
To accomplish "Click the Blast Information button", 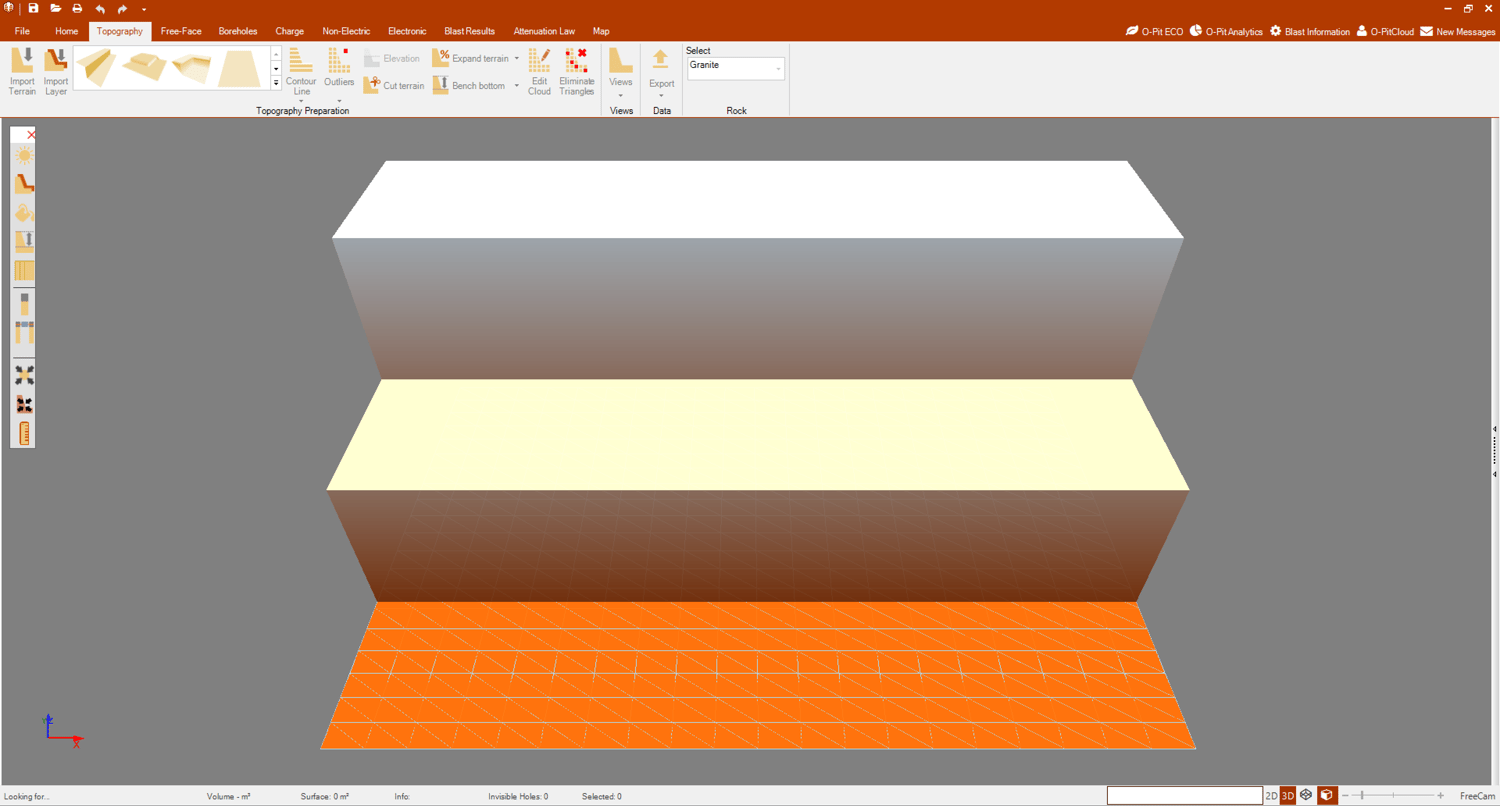I will pos(1310,32).
